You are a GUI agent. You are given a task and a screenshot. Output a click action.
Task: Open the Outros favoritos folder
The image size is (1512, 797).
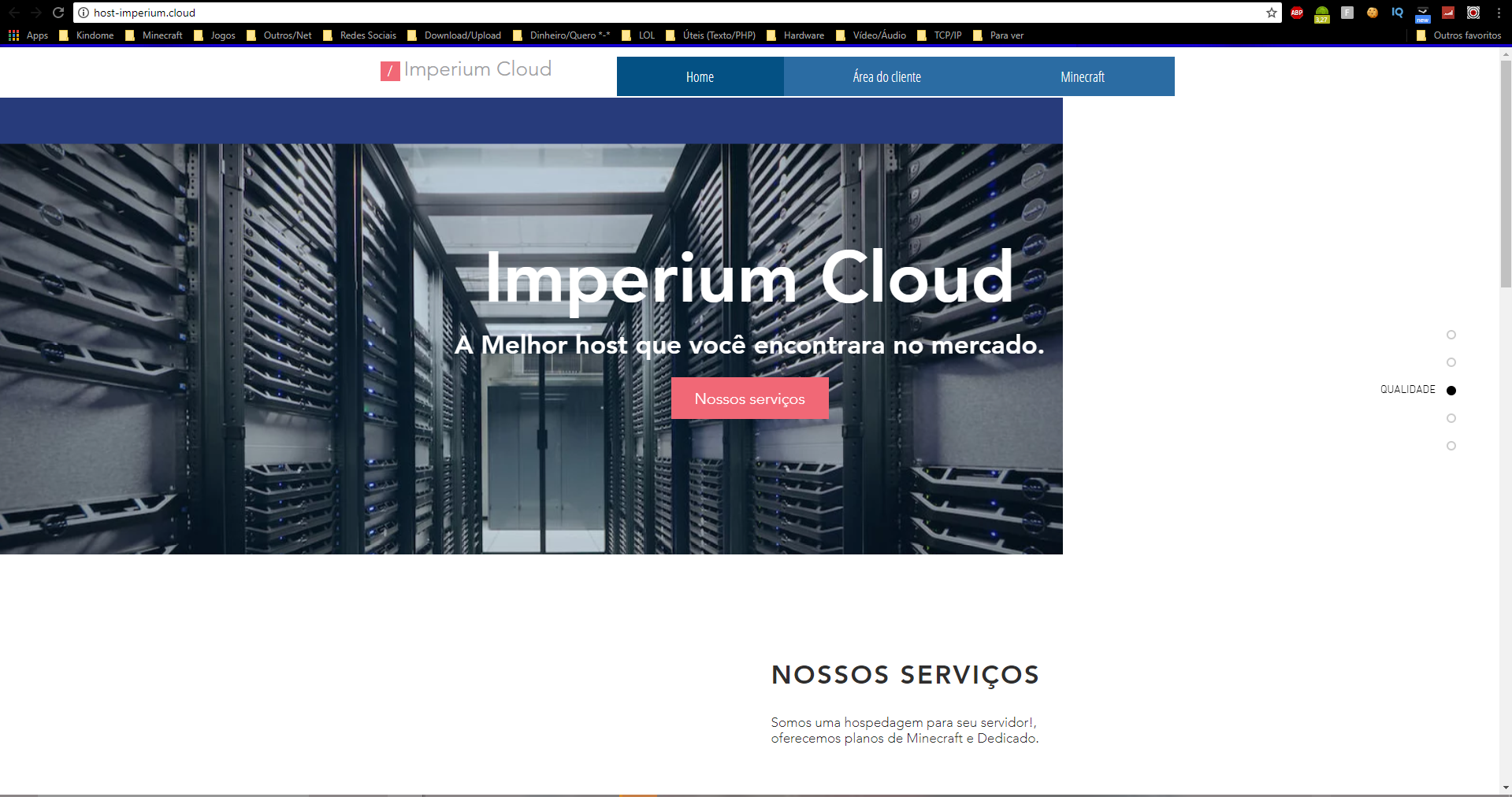1459,35
